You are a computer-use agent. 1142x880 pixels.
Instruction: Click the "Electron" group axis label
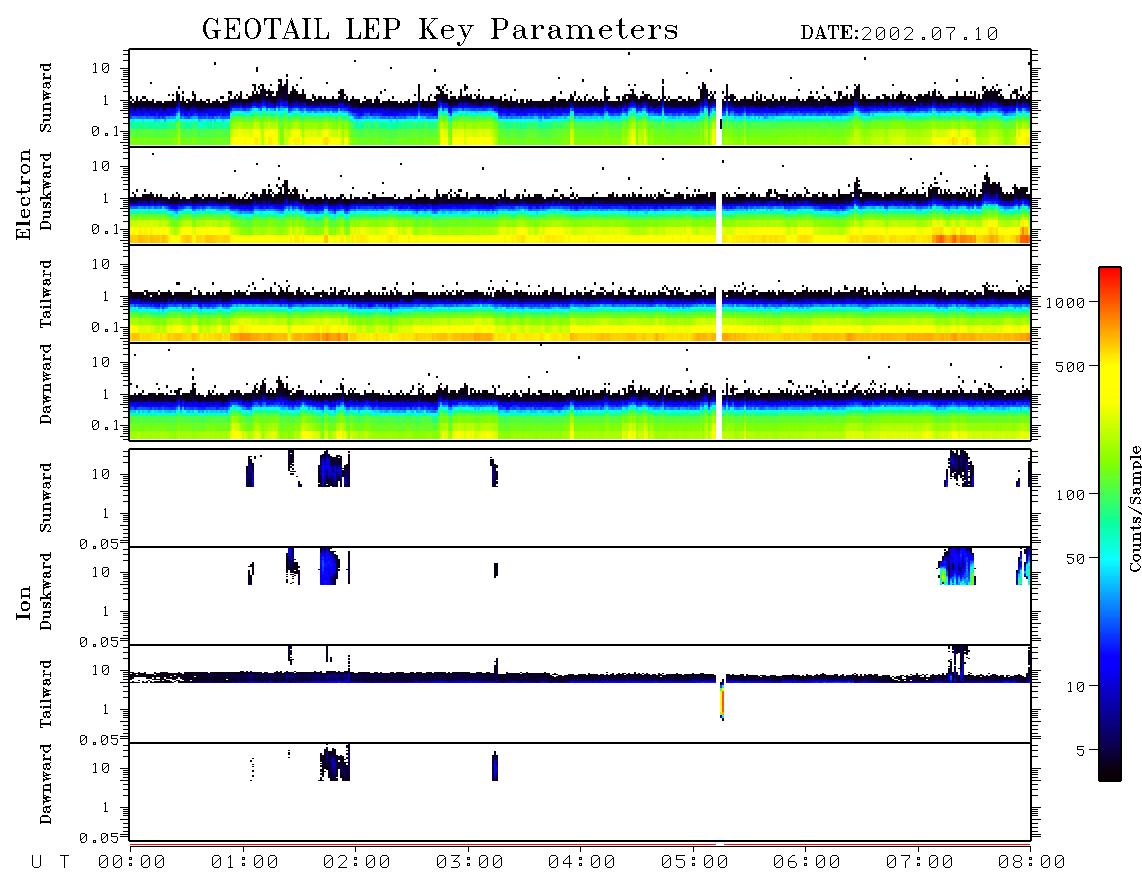pyautogui.click(x=23, y=194)
